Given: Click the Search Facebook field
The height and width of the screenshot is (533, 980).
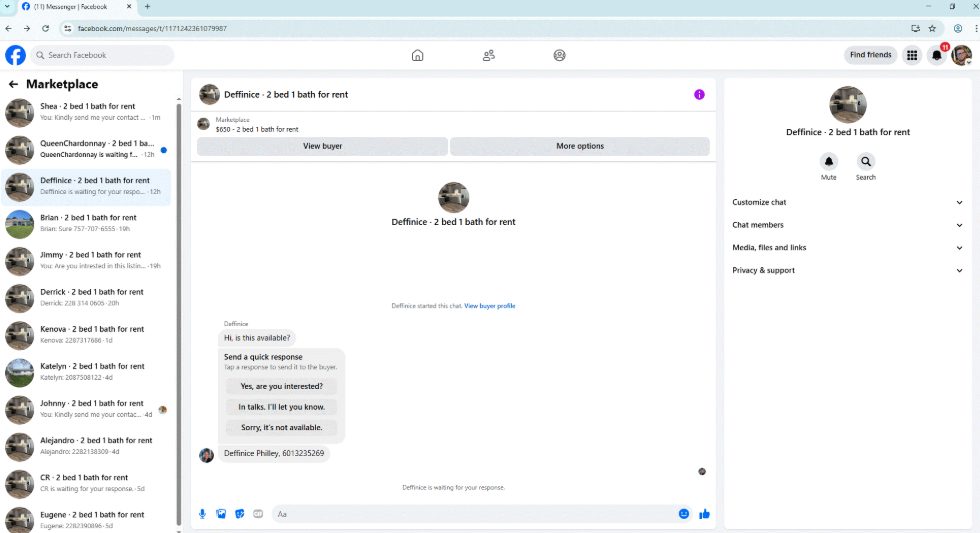Looking at the screenshot, I should coord(102,55).
